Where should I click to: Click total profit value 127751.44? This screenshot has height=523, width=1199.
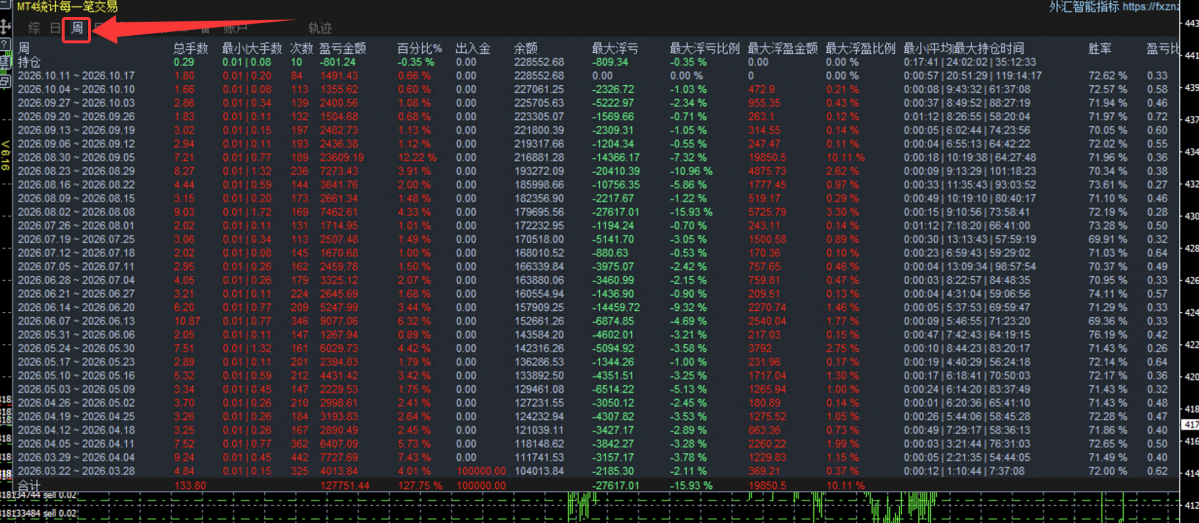tap(348, 486)
